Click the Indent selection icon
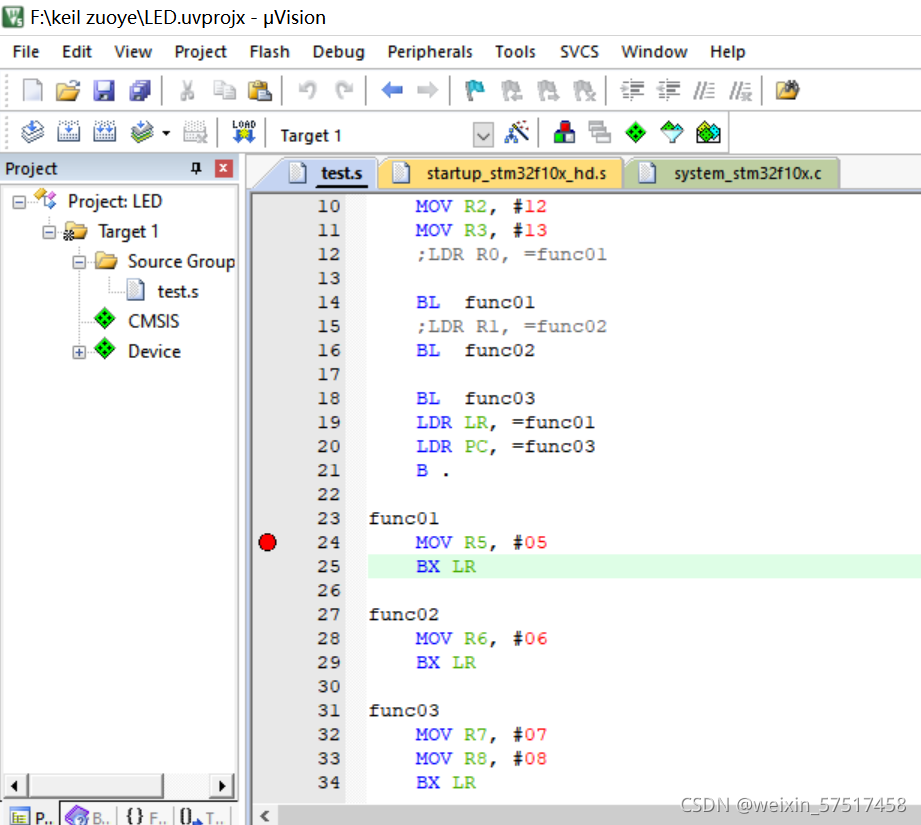 (x=633, y=90)
